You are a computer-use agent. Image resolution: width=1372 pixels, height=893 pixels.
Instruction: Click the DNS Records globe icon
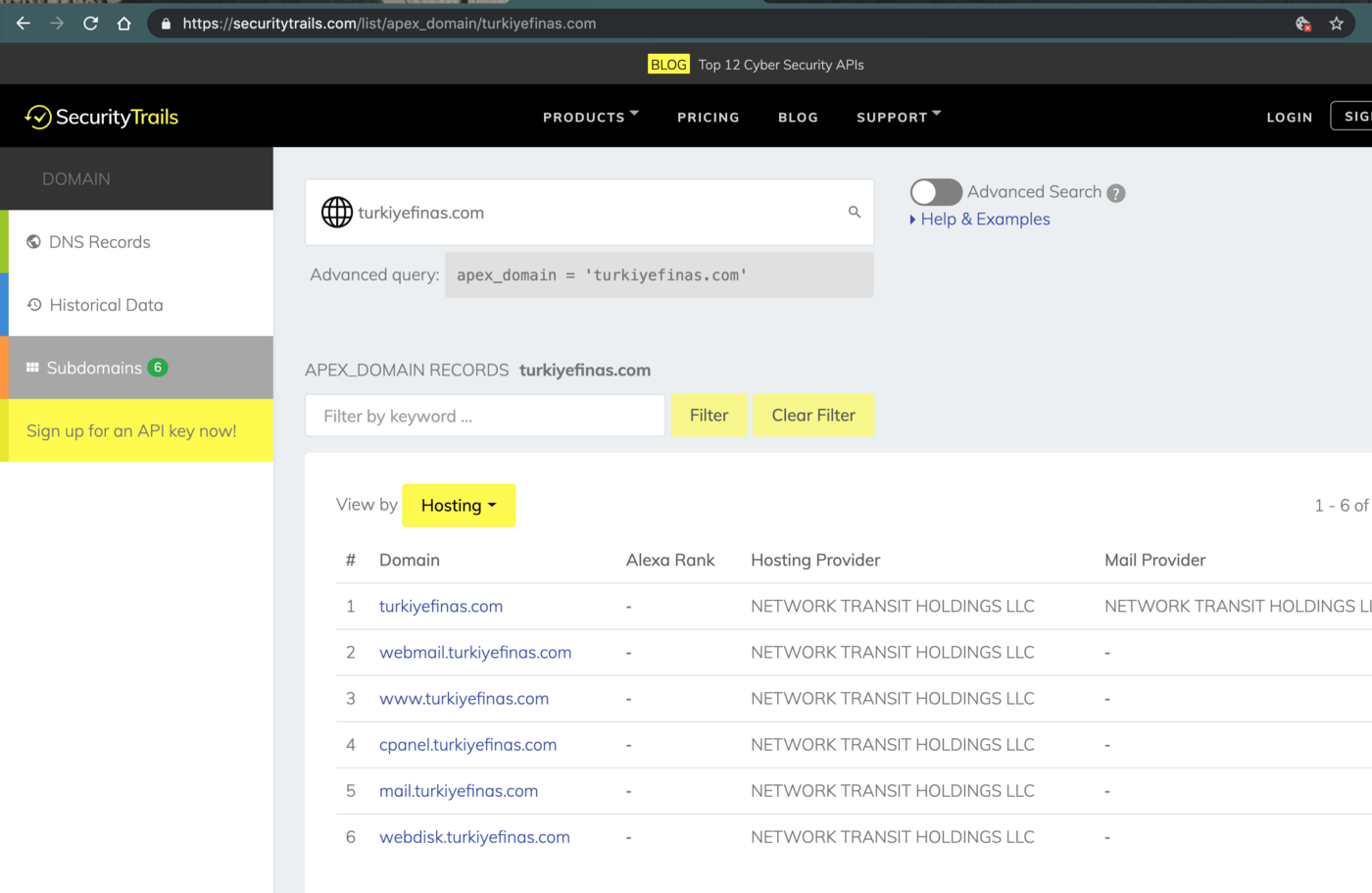click(34, 242)
